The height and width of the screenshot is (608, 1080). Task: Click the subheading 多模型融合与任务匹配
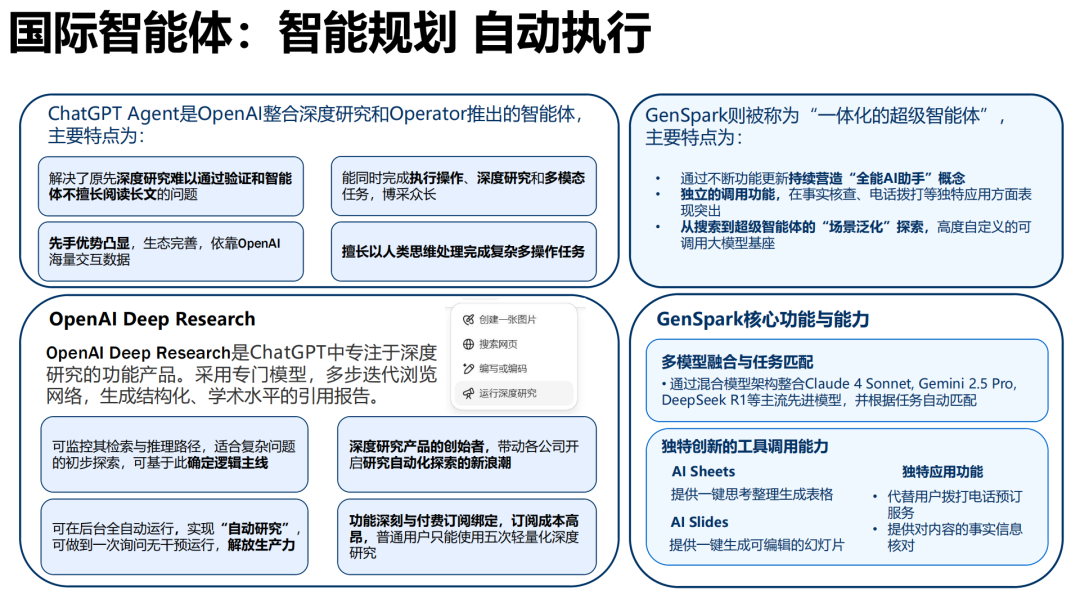(737, 362)
